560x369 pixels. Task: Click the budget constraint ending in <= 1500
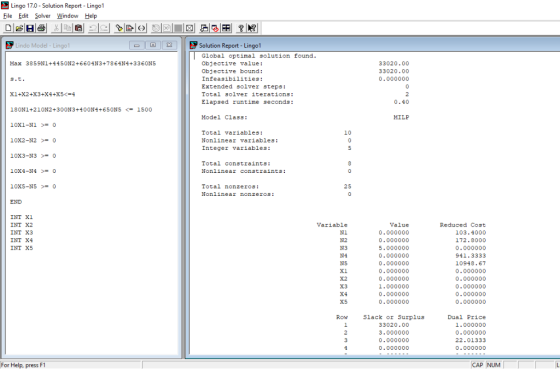pyautogui.click(x=81, y=110)
